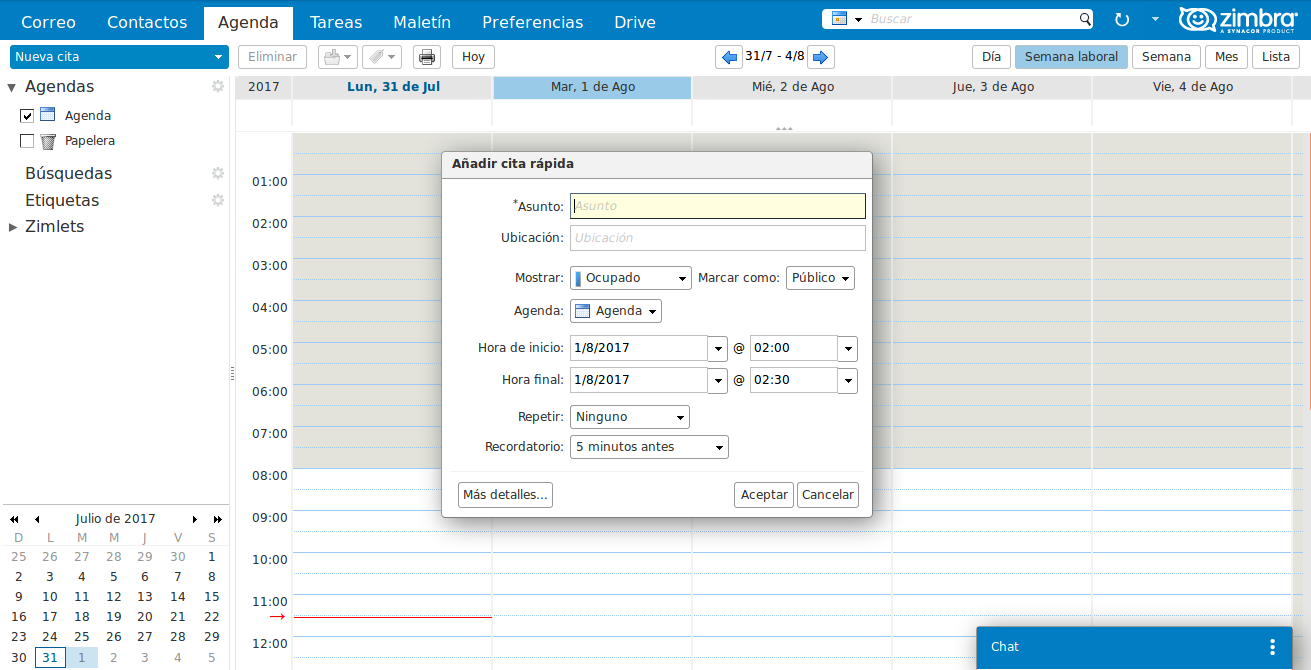Click the Asunto input field
Screen dimensions: 1311x670
(718, 206)
